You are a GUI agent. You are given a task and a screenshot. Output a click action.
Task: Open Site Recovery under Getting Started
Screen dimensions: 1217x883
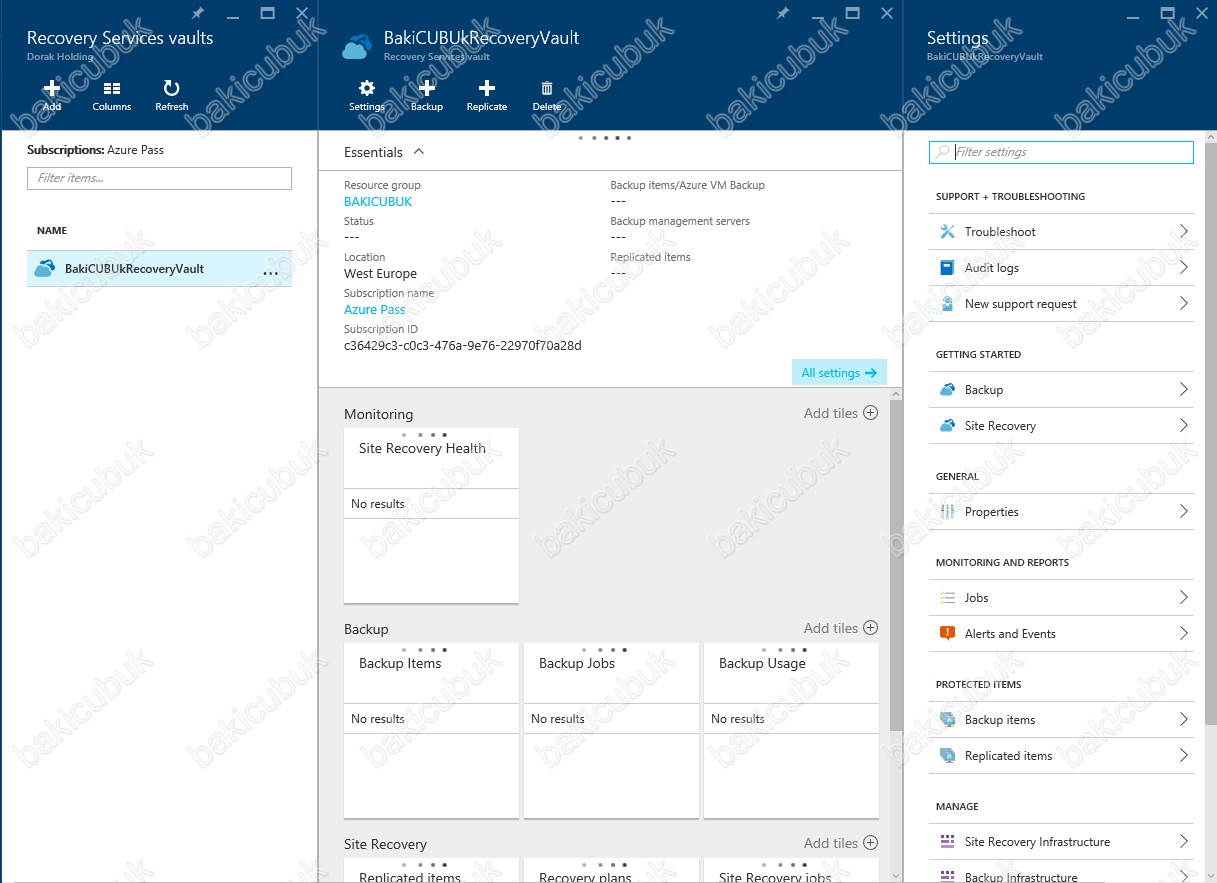[1061, 426]
